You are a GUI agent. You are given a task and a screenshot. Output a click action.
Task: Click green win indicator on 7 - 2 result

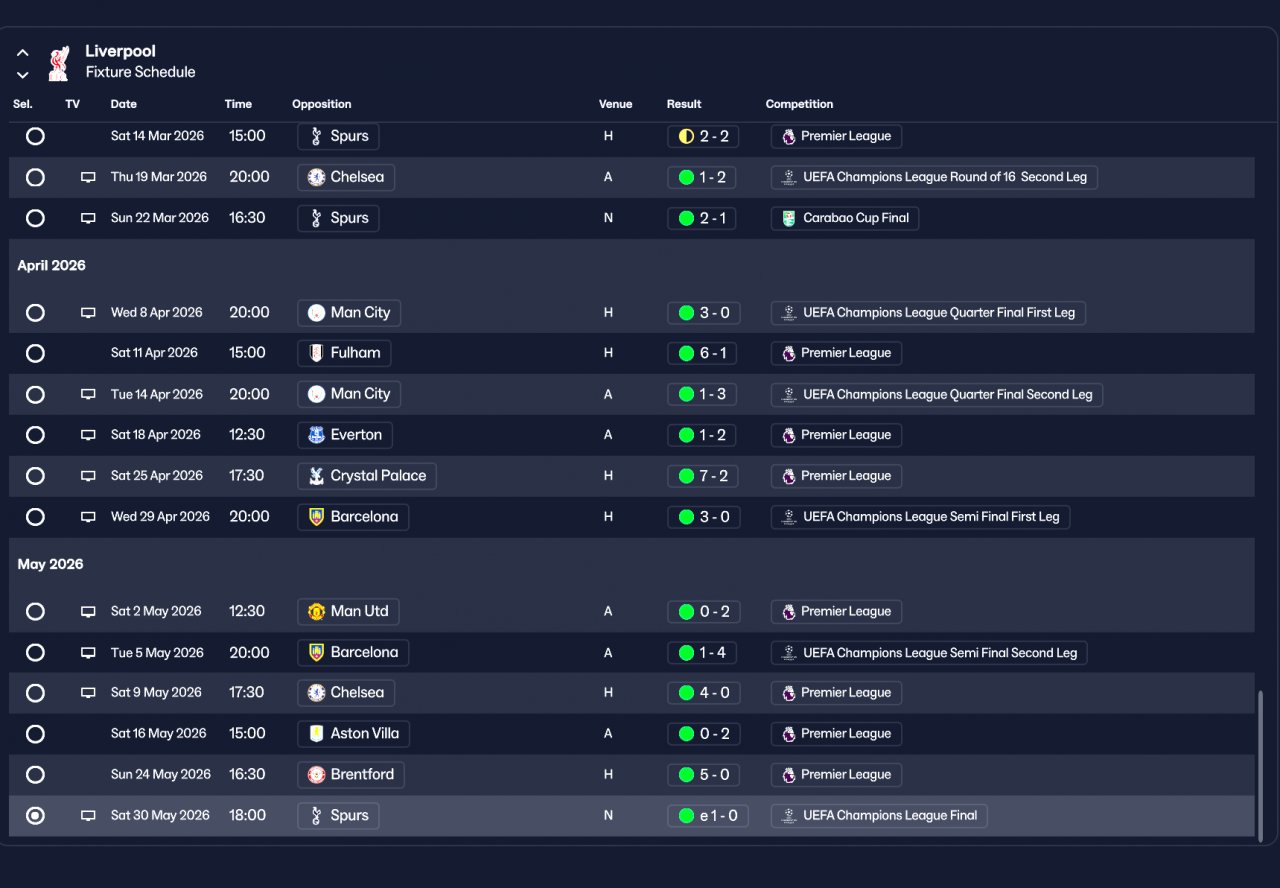[686, 476]
